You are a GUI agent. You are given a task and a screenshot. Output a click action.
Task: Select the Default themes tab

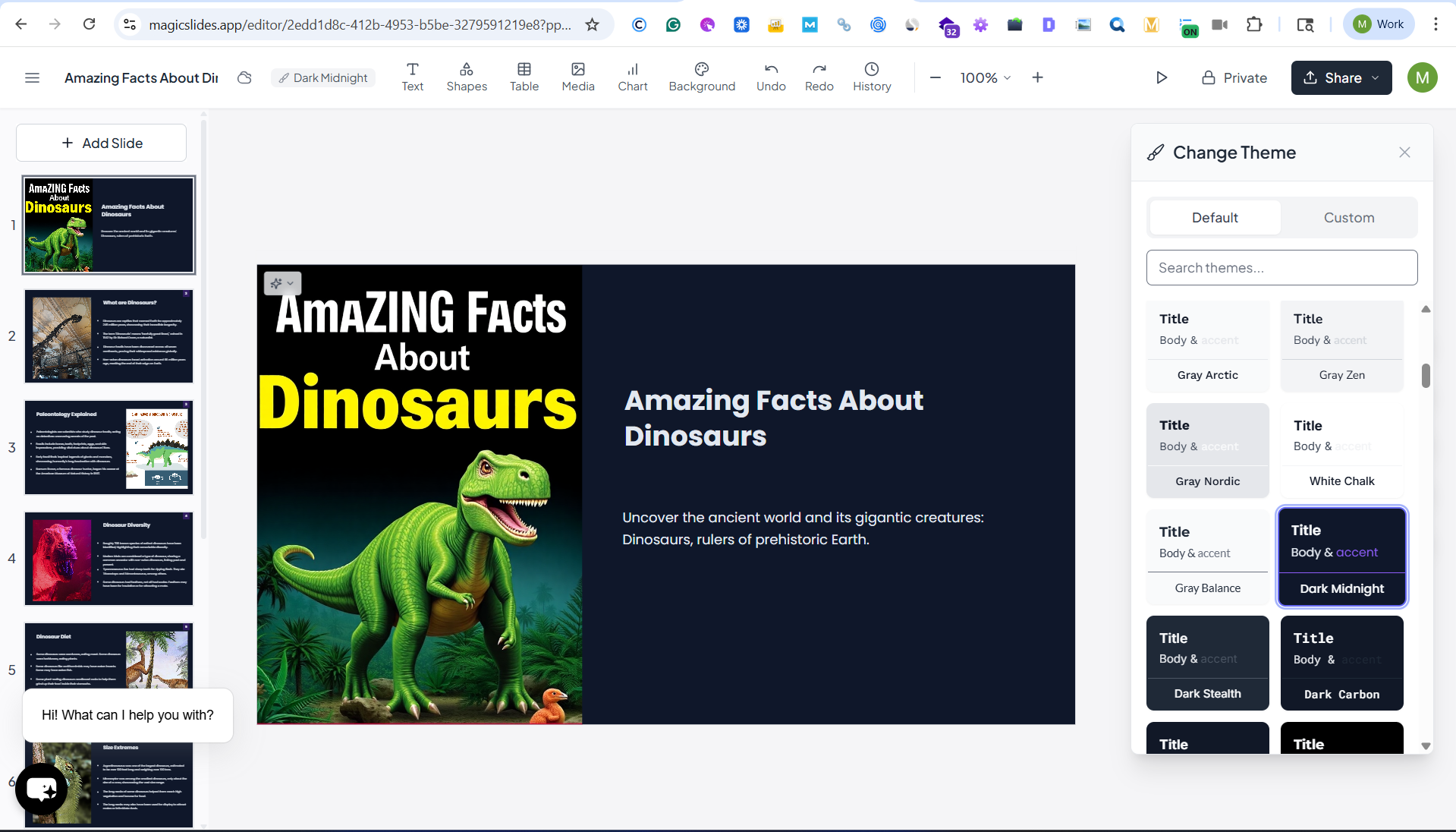pyautogui.click(x=1214, y=218)
